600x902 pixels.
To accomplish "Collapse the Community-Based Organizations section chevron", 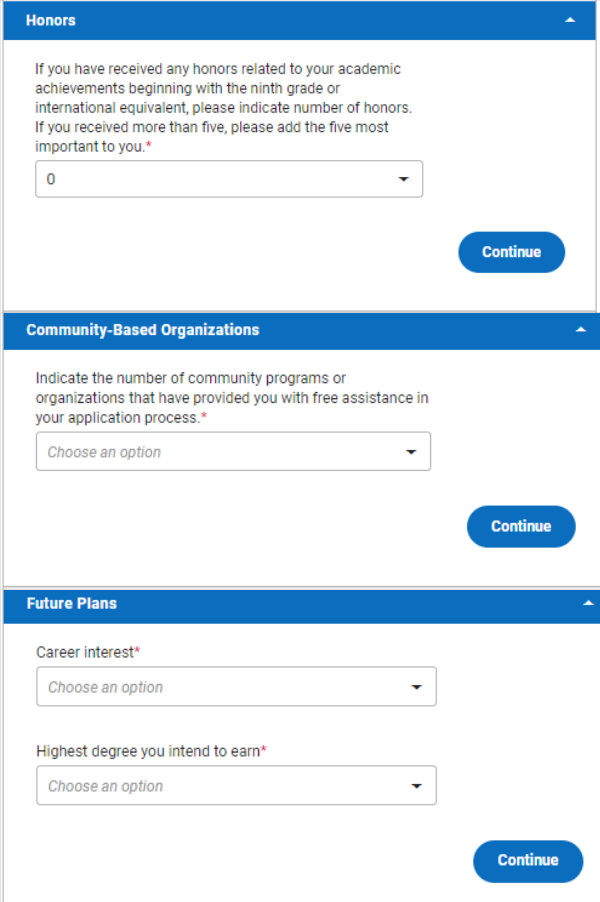I will coord(582,330).
